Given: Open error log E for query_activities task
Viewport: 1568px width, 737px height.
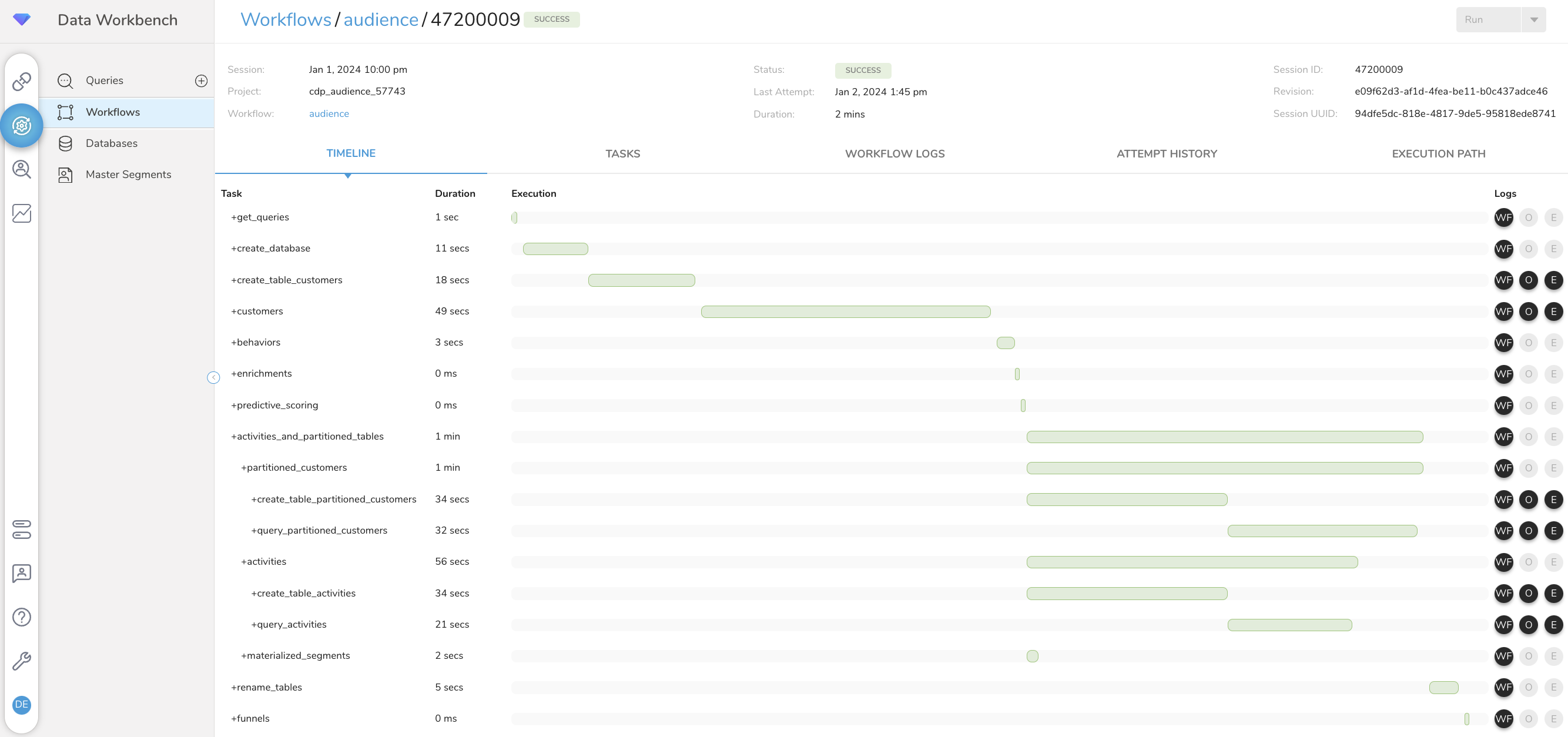Looking at the screenshot, I should [x=1553, y=624].
